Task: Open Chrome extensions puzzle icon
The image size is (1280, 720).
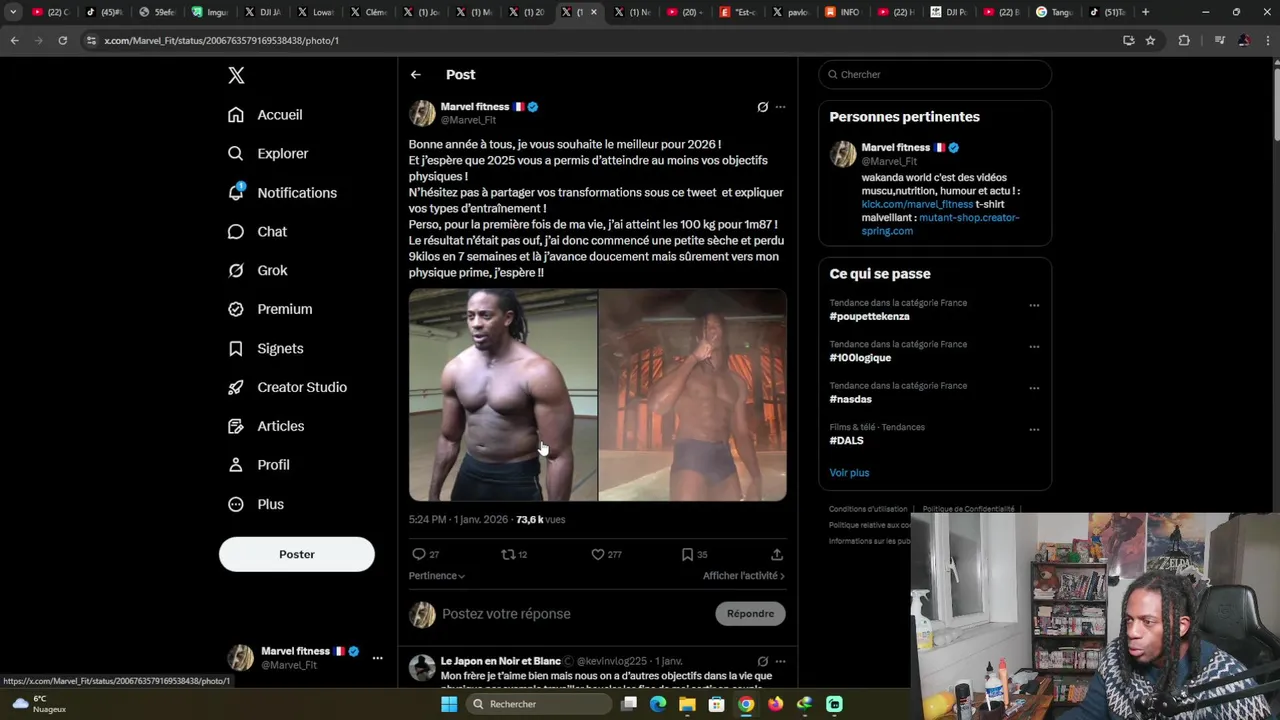Action: 1184,40
